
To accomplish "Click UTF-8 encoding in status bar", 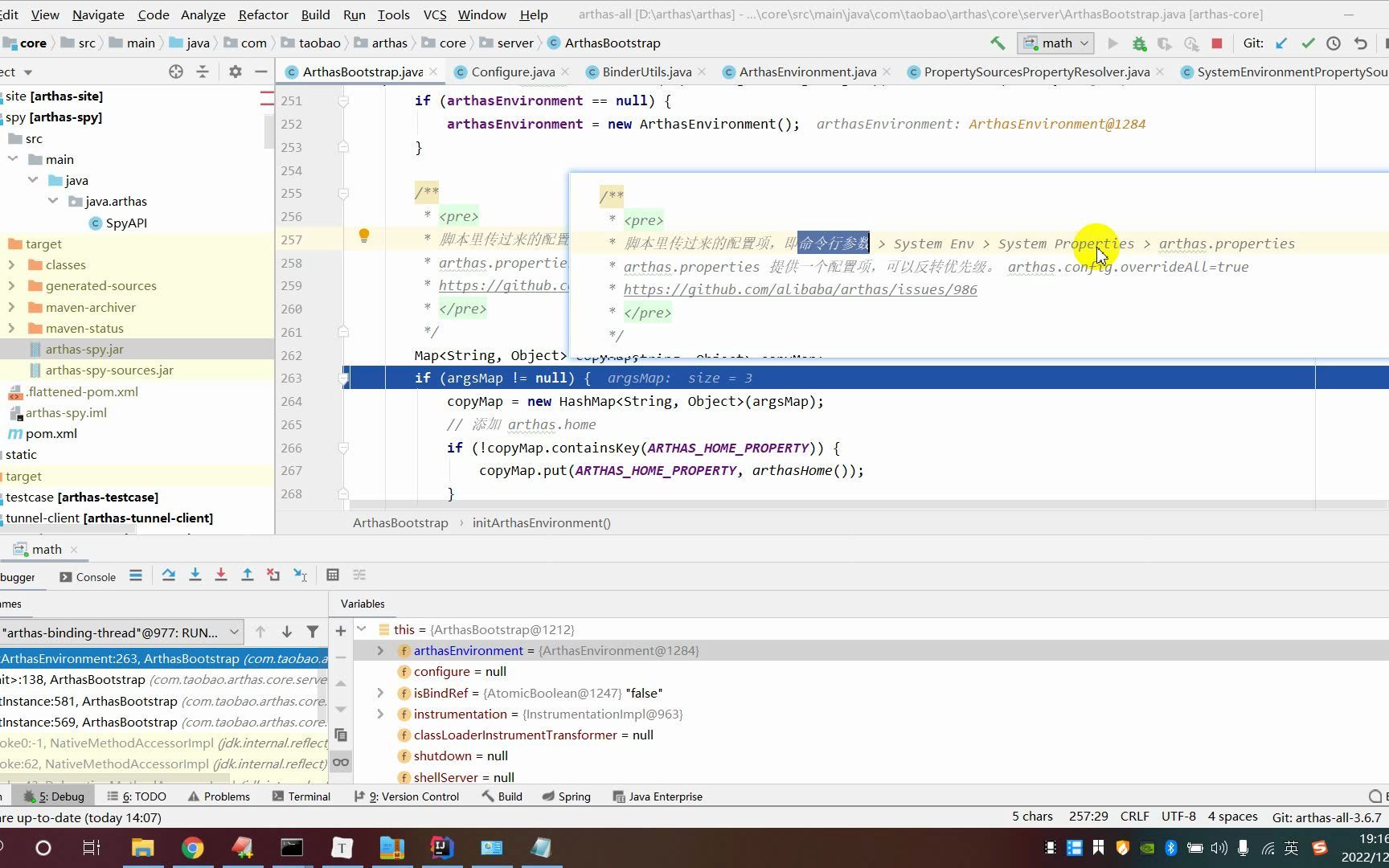I will [1178, 816].
